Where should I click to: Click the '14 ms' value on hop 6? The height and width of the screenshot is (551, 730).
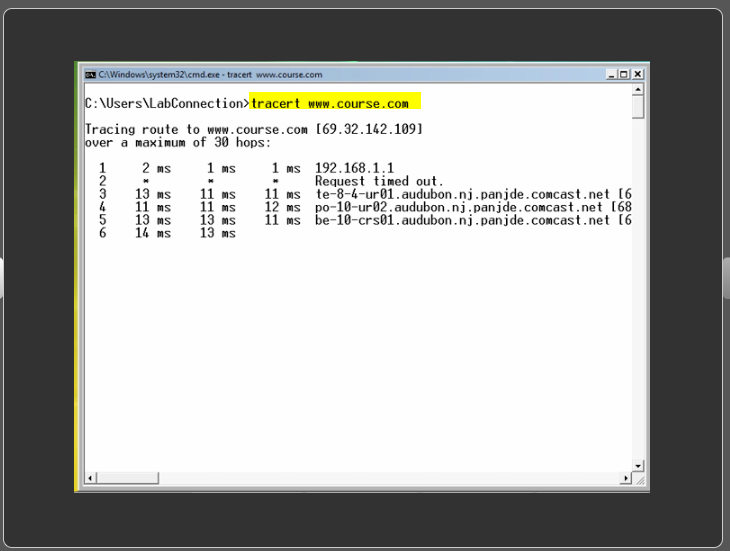click(153, 233)
